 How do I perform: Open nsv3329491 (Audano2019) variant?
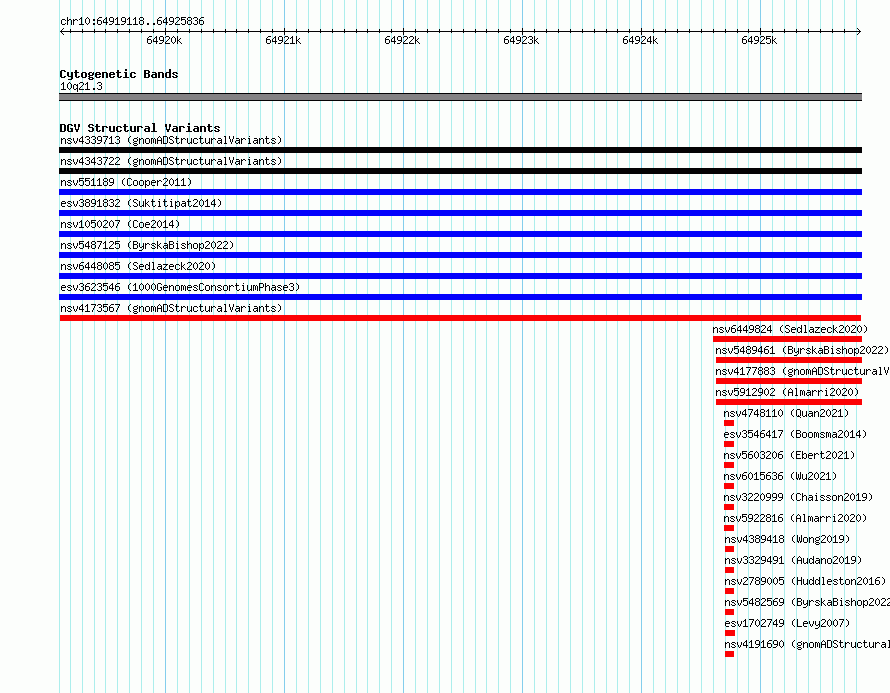coord(793,560)
